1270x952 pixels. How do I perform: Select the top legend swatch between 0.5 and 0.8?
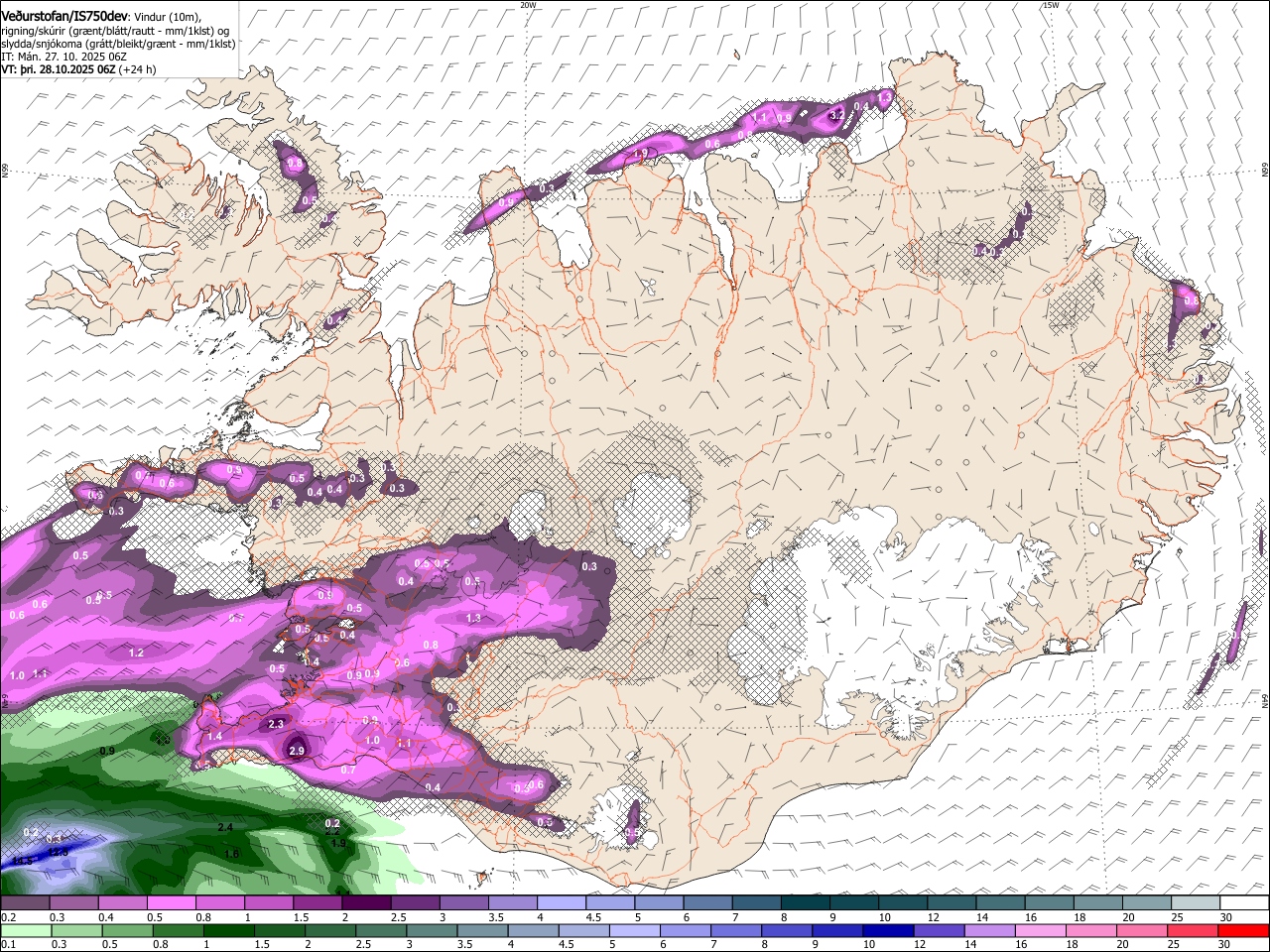(170, 902)
